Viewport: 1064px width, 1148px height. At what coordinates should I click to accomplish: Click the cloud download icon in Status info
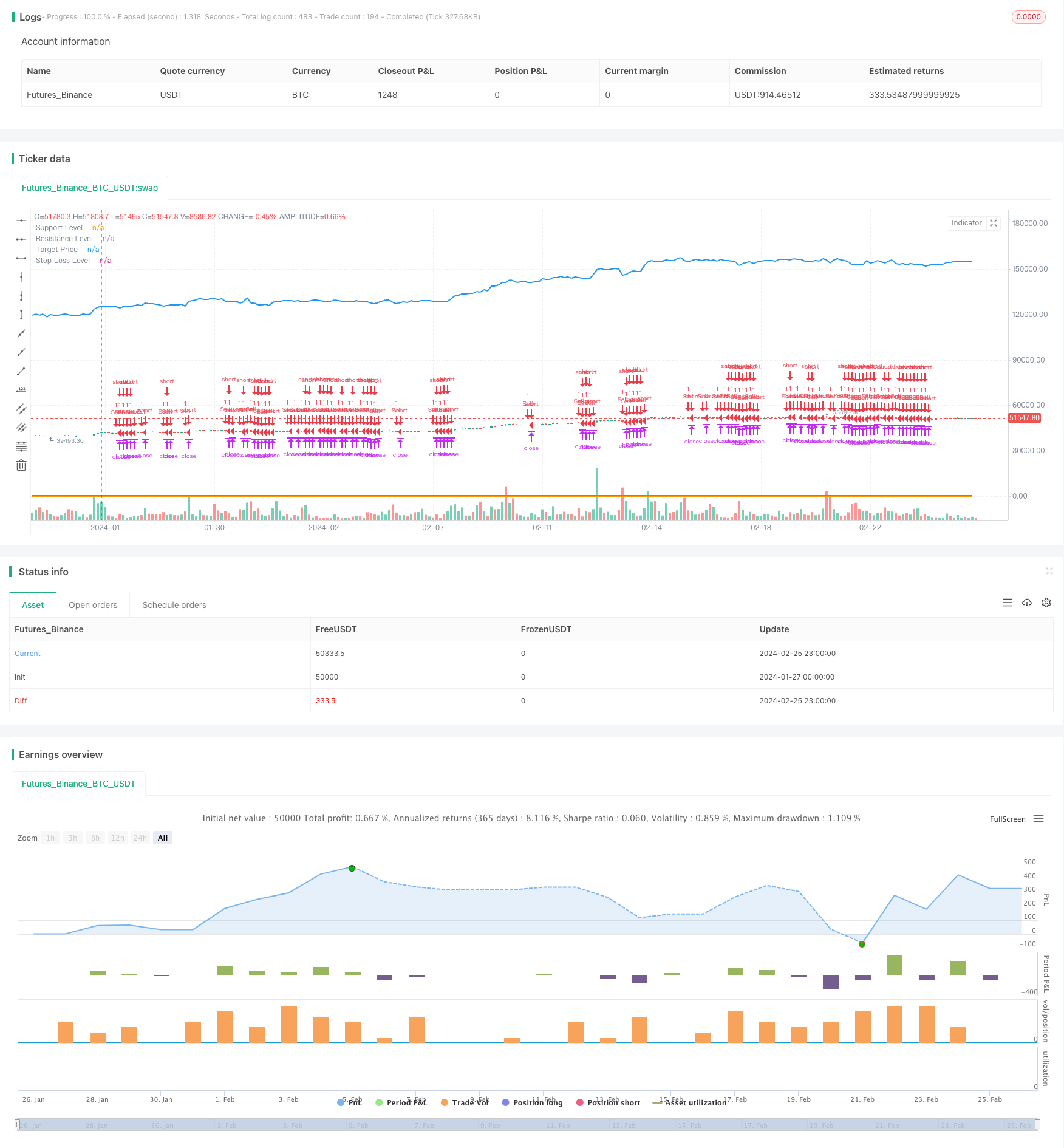pyautogui.click(x=1027, y=603)
